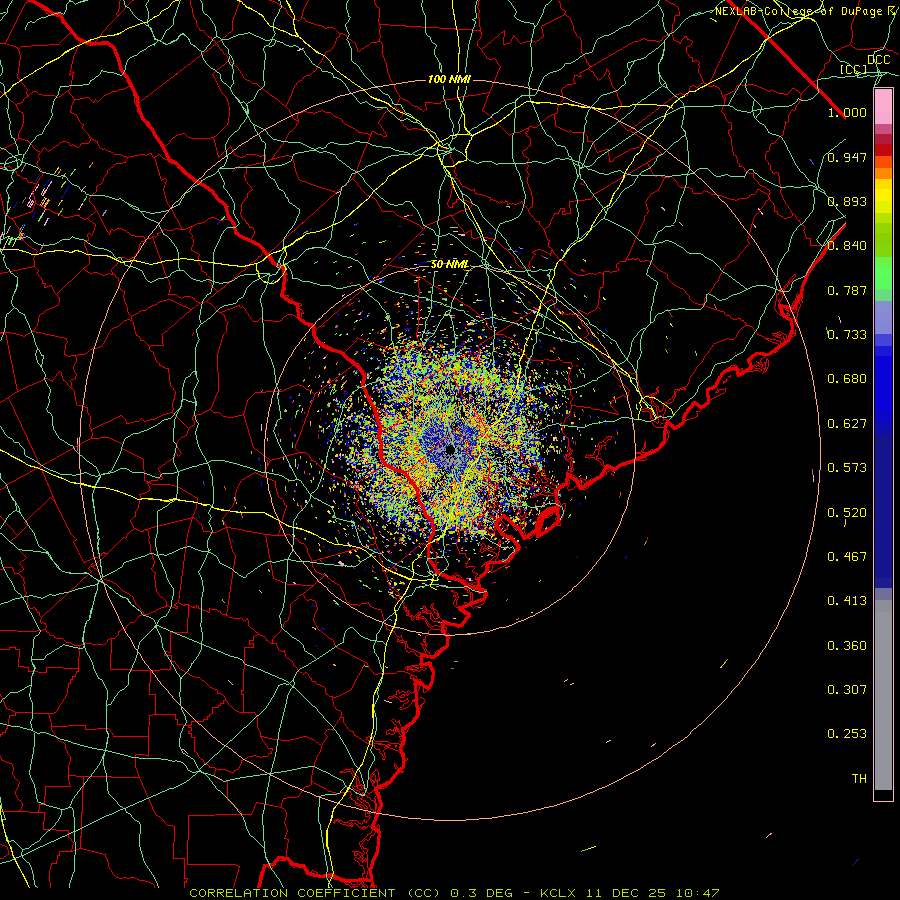
Task: Click the 100 NMI range ring label
Action: (449, 79)
